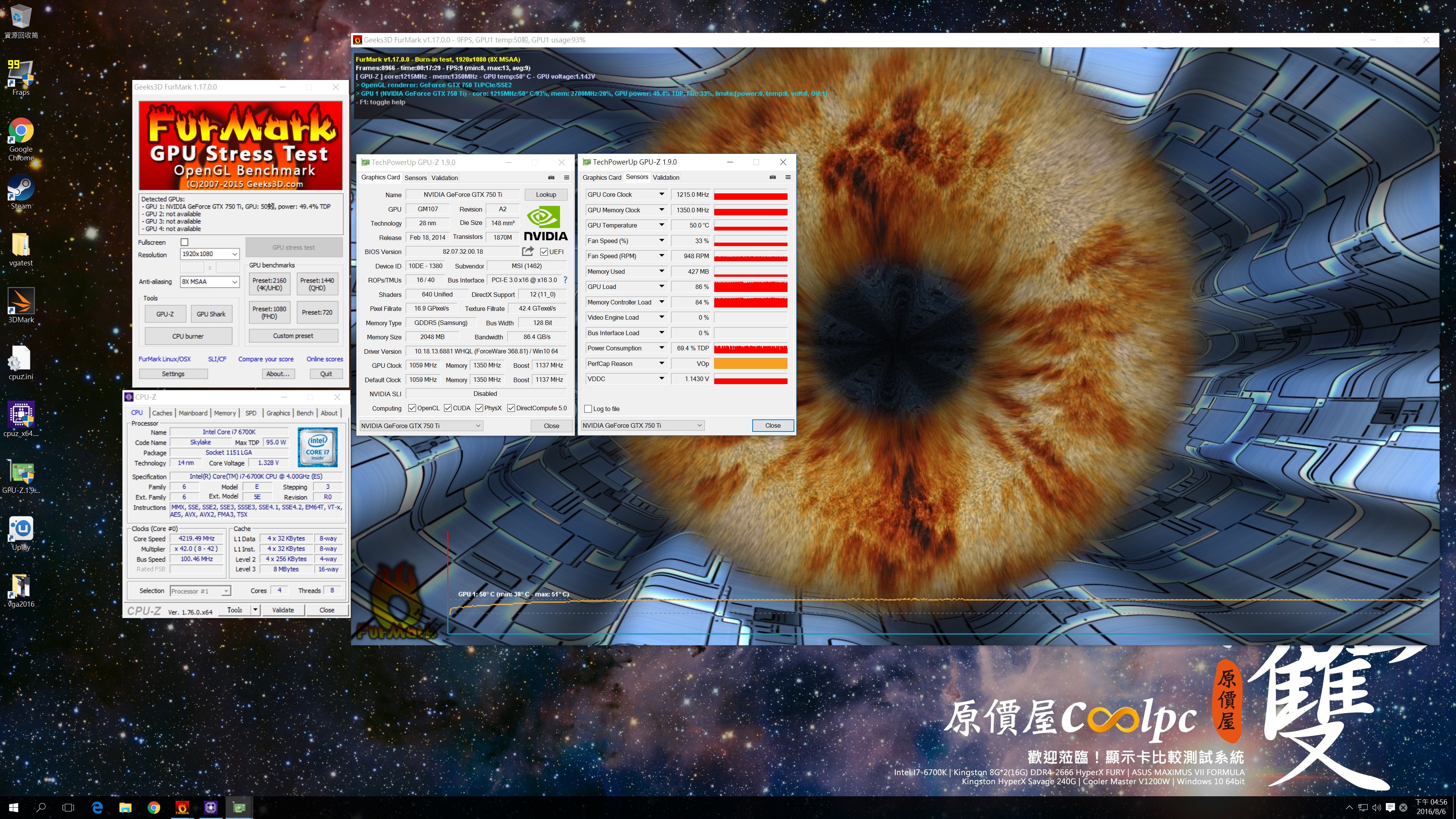Viewport: 1456px width, 819px height.
Task: Switch to Caches tab in CPU-Z
Action: pyautogui.click(x=162, y=413)
